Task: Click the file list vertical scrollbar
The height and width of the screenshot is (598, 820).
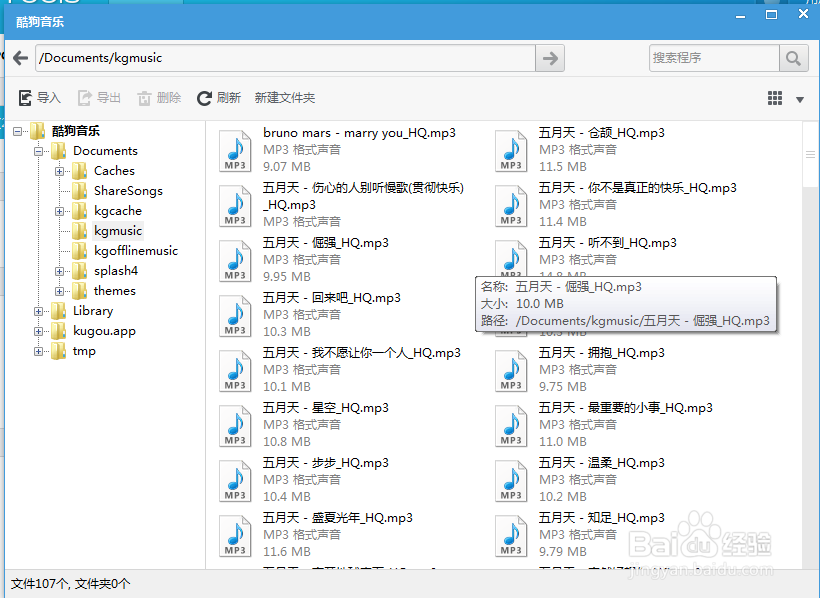Action: [x=811, y=155]
